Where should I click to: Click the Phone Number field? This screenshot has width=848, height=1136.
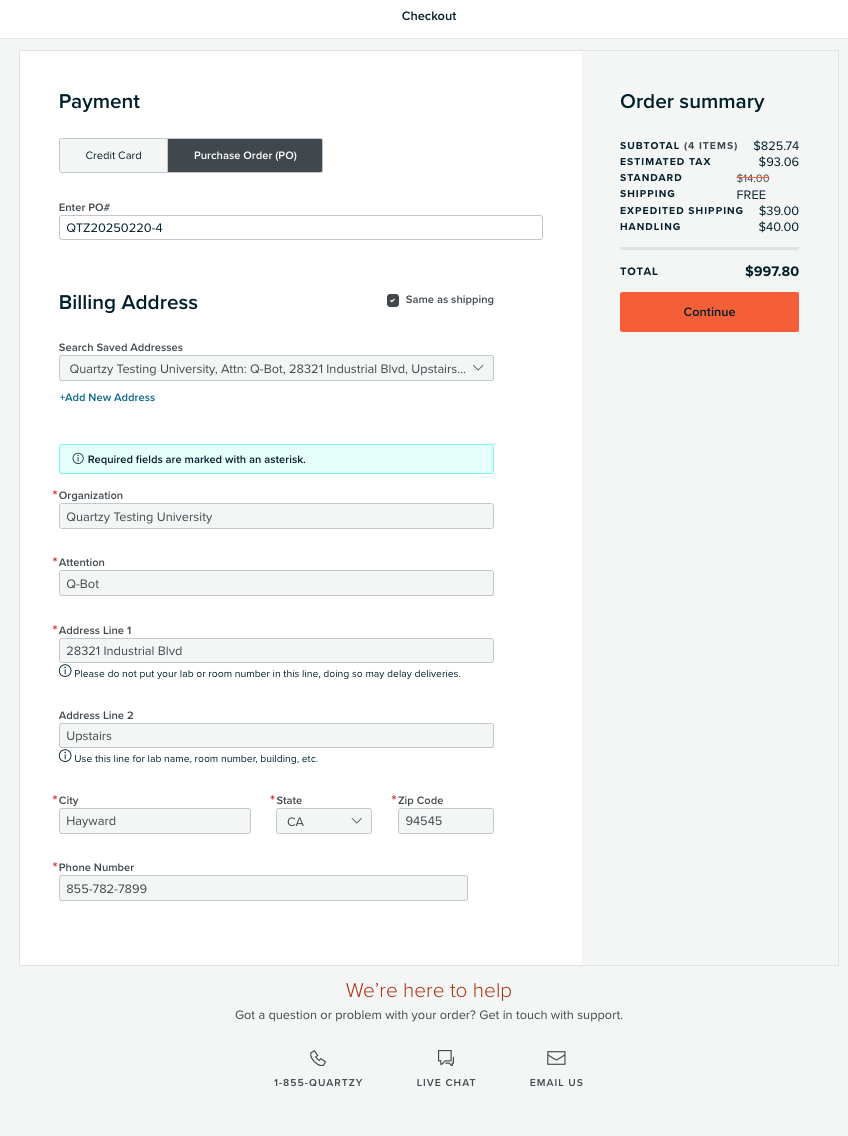tap(263, 888)
